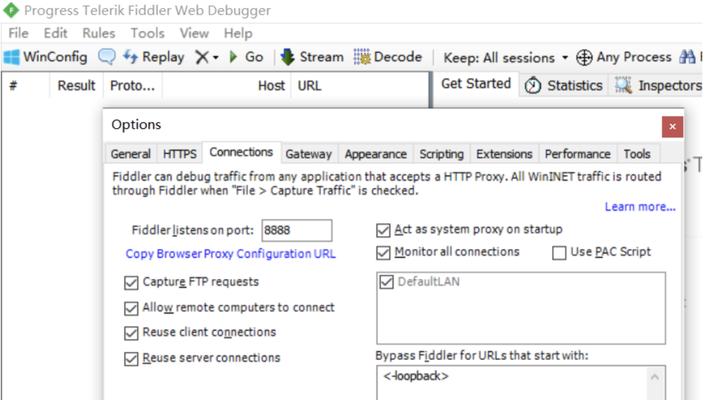The height and width of the screenshot is (400, 716).
Task: Open the Extensions options tab
Action: 504,154
